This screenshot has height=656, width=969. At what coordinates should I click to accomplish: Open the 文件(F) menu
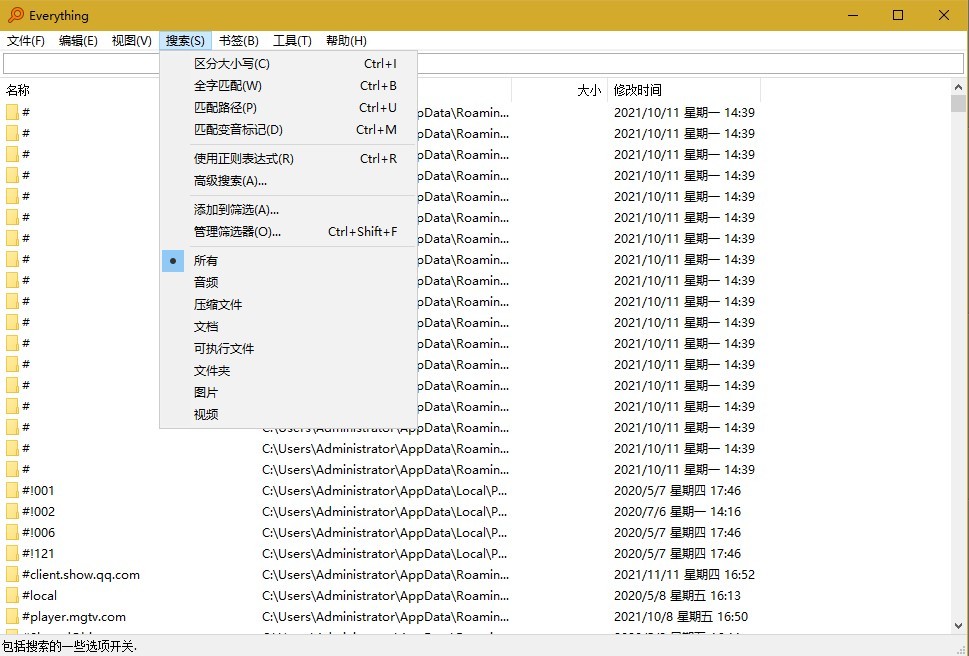(26, 41)
